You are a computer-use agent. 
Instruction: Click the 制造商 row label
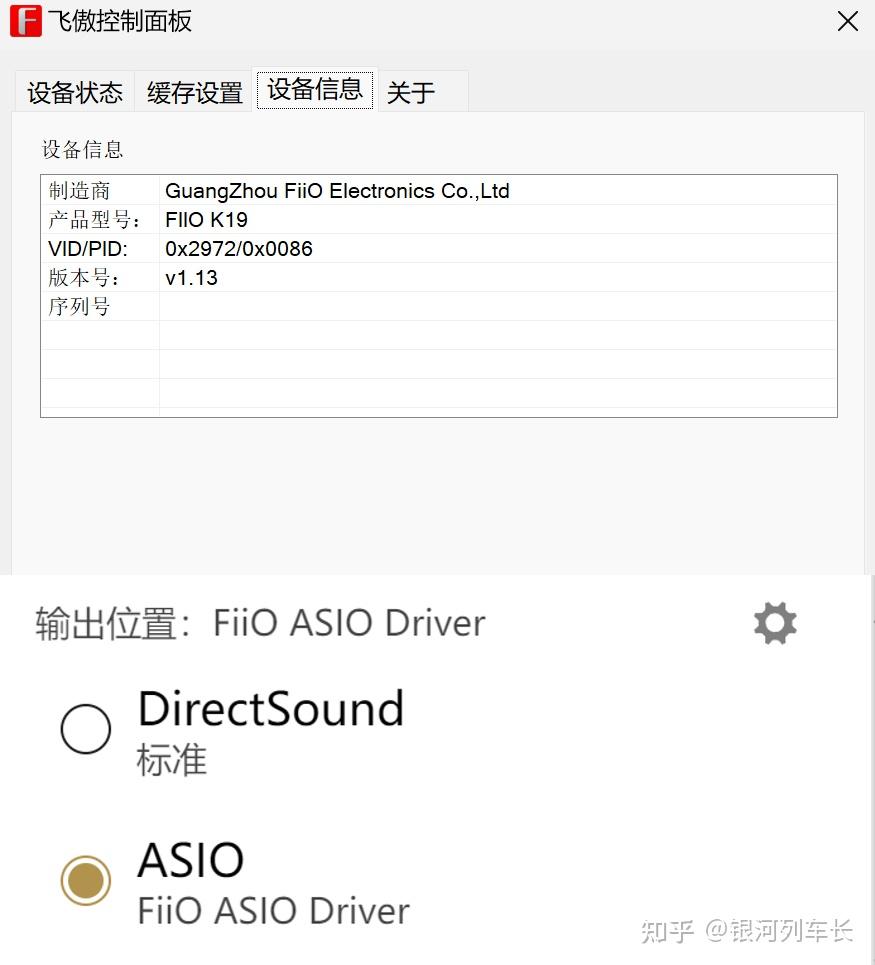[80, 191]
